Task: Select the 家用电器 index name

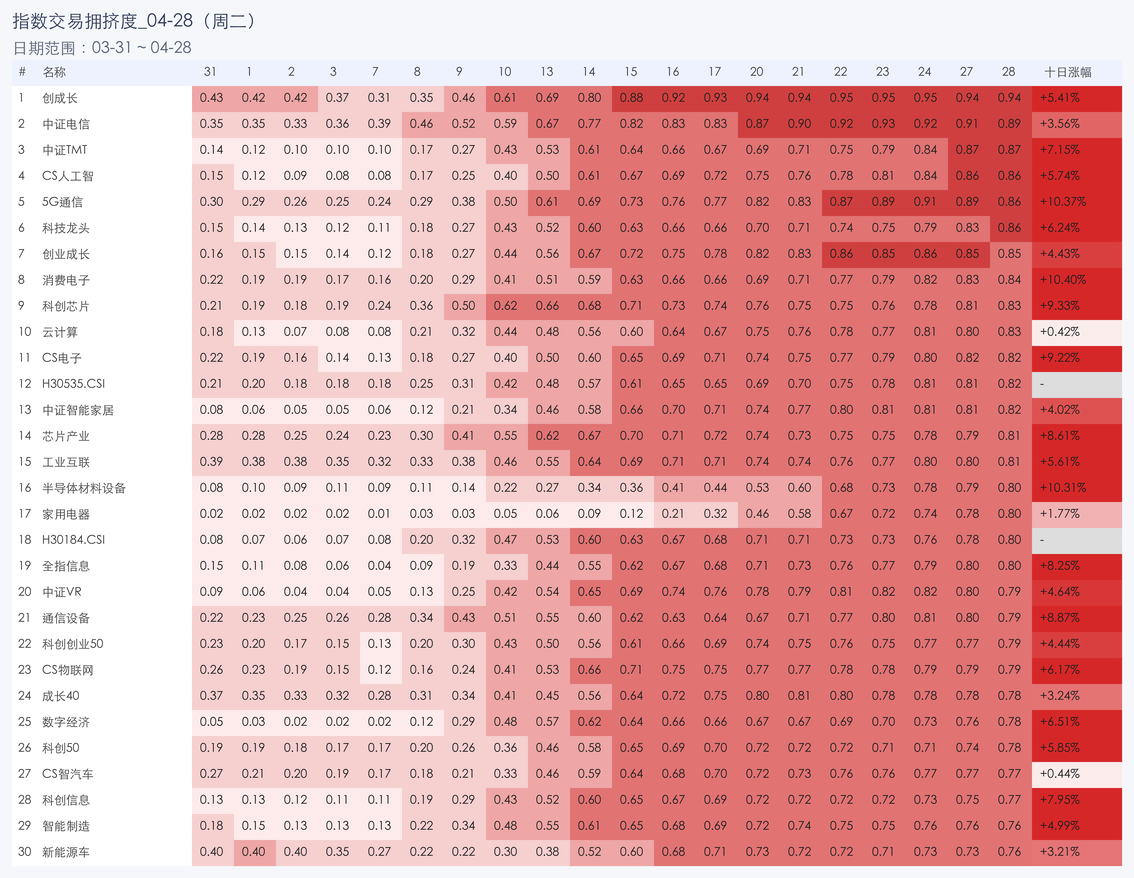Action: [66, 514]
